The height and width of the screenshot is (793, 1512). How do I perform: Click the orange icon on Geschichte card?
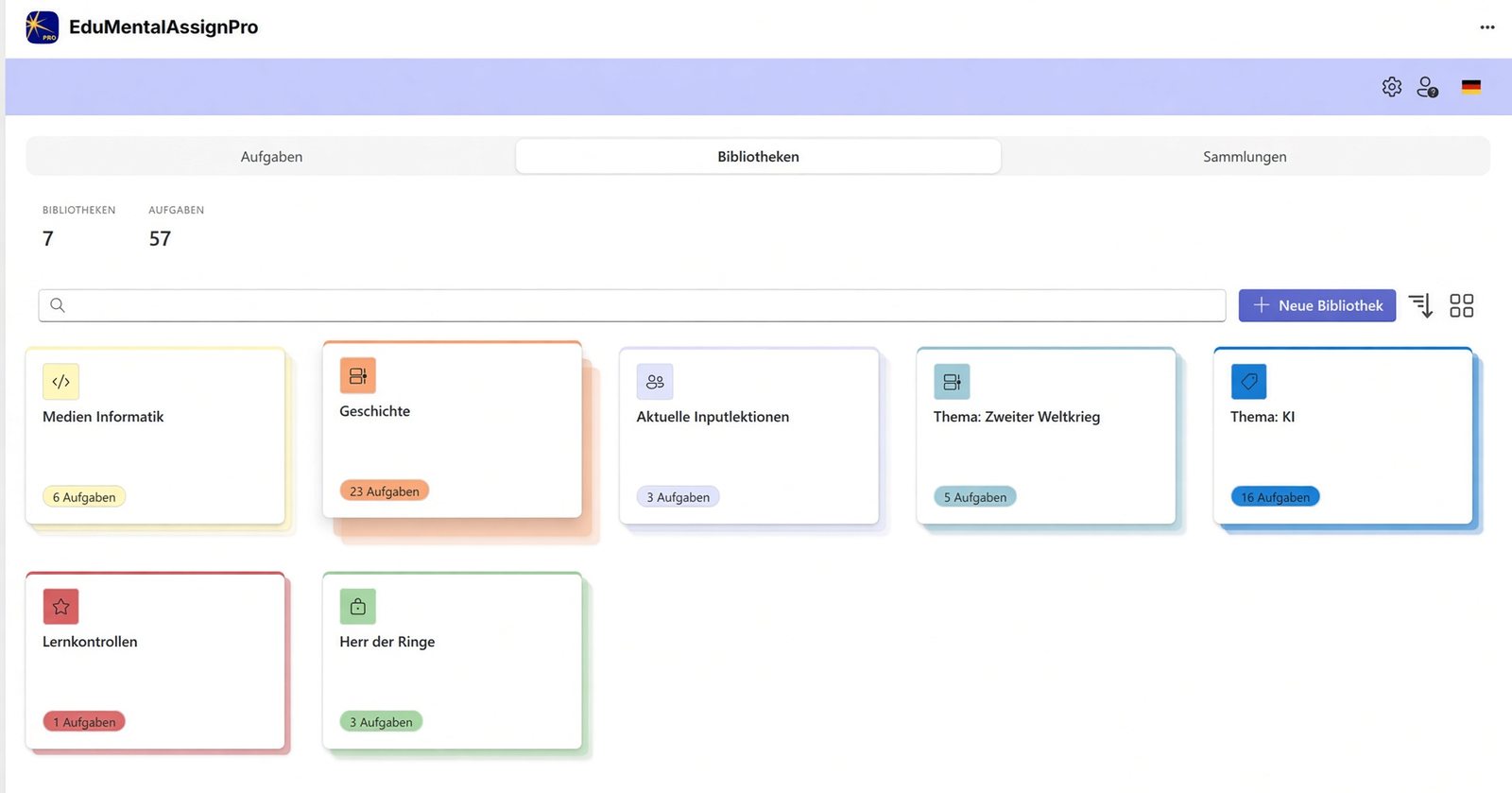pos(357,376)
